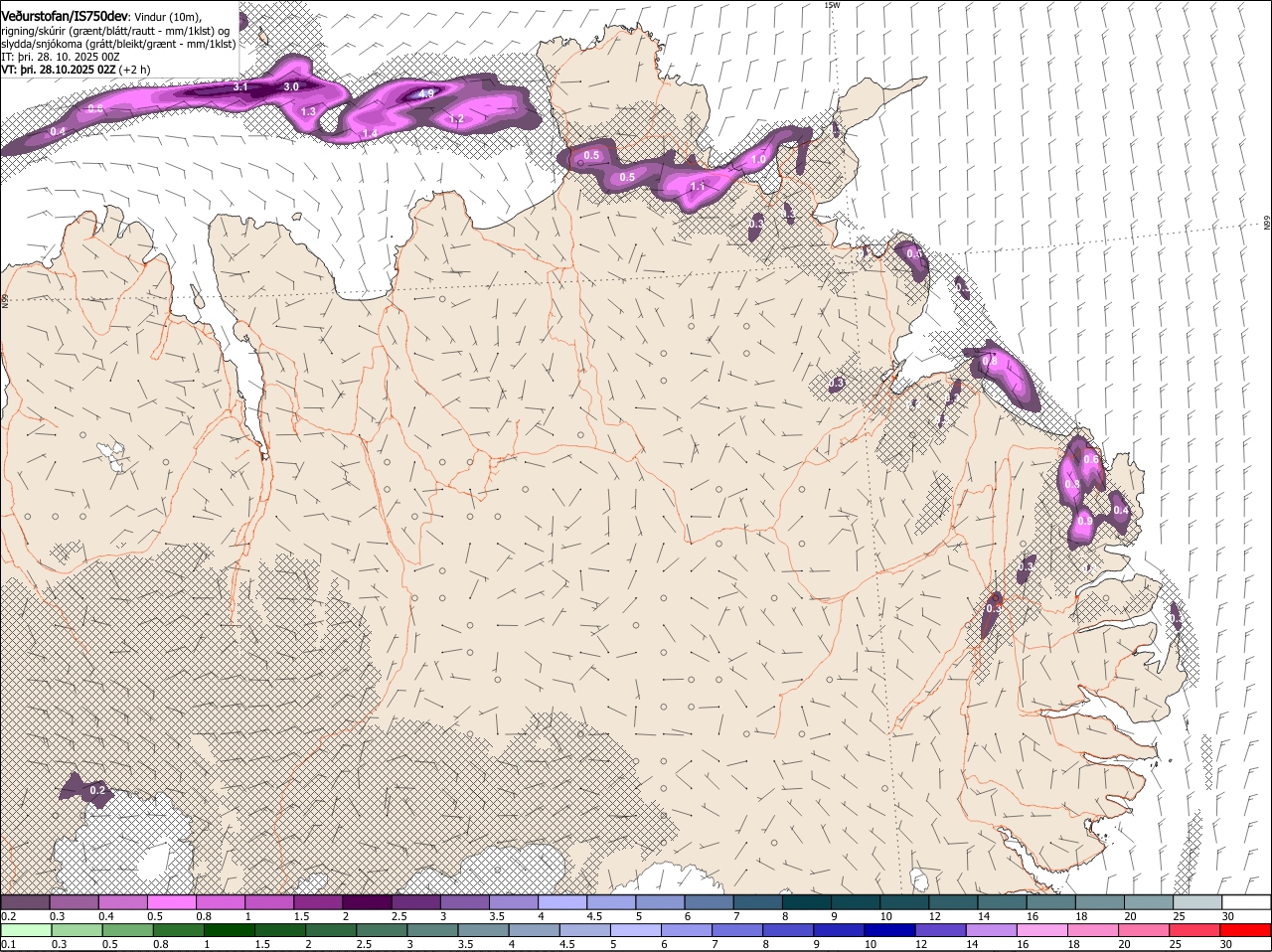This screenshot has height=952, width=1272.
Task: Click the 'IT: þri. 28. 10. 2025 00Z' line
Action: pyautogui.click(x=61, y=57)
